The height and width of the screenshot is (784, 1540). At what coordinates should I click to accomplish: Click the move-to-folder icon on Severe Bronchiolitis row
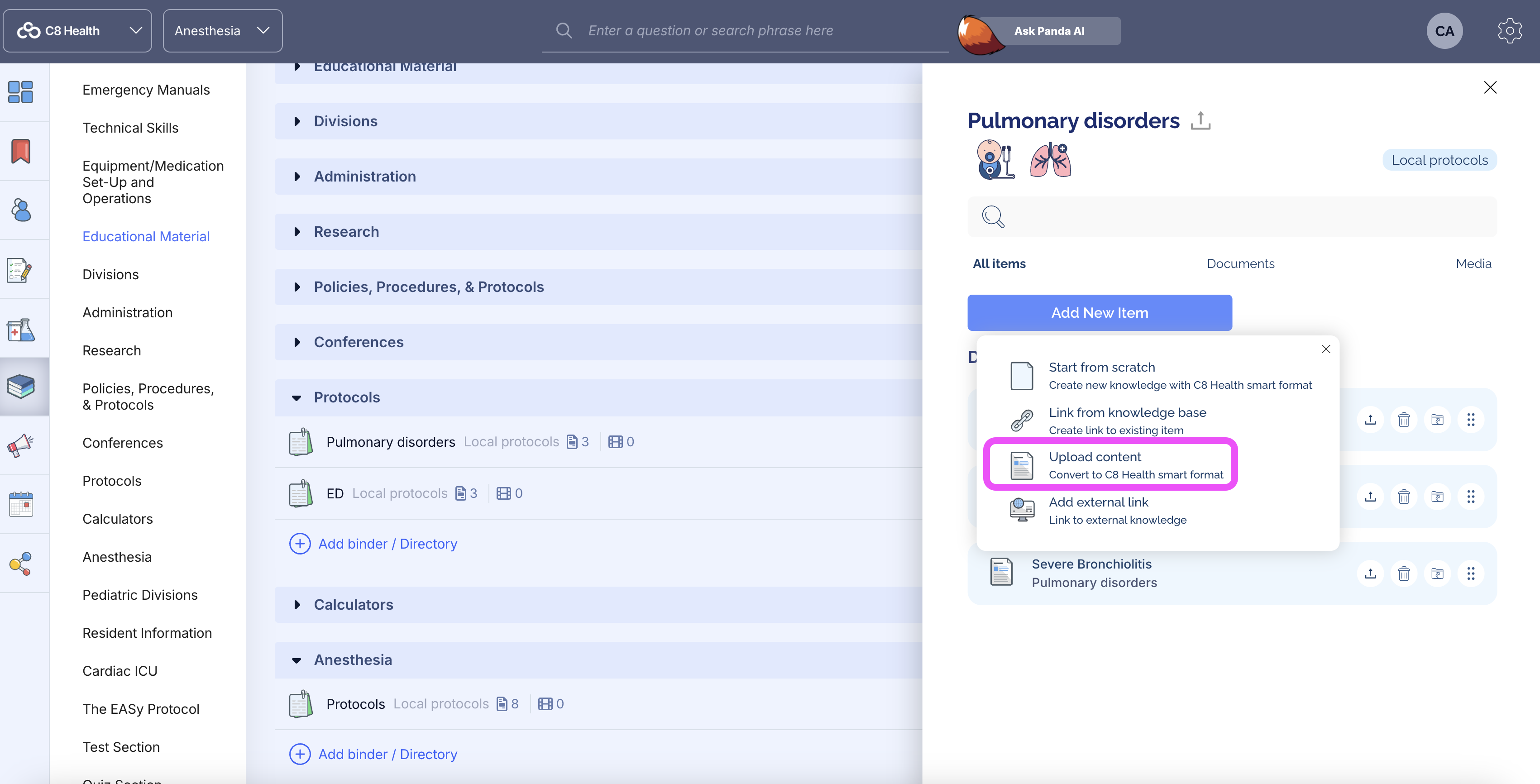coord(1438,574)
